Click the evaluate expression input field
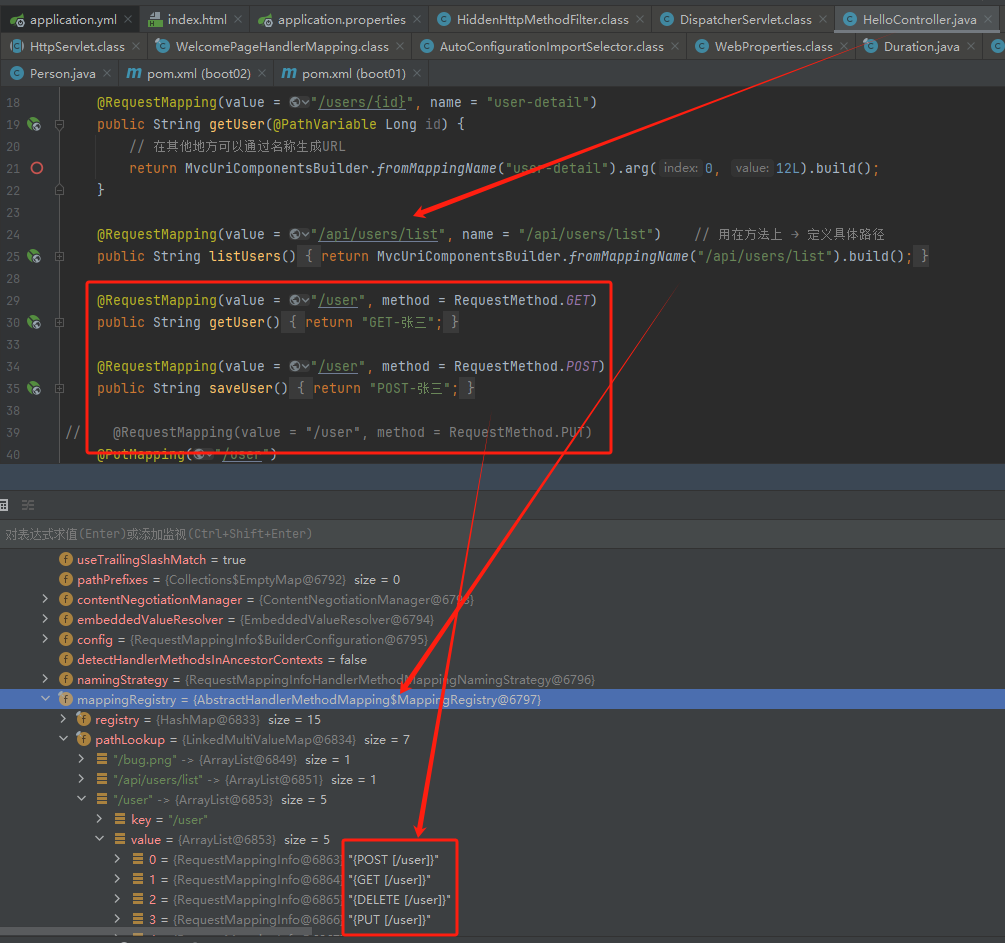1005x943 pixels. (x=502, y=534)
